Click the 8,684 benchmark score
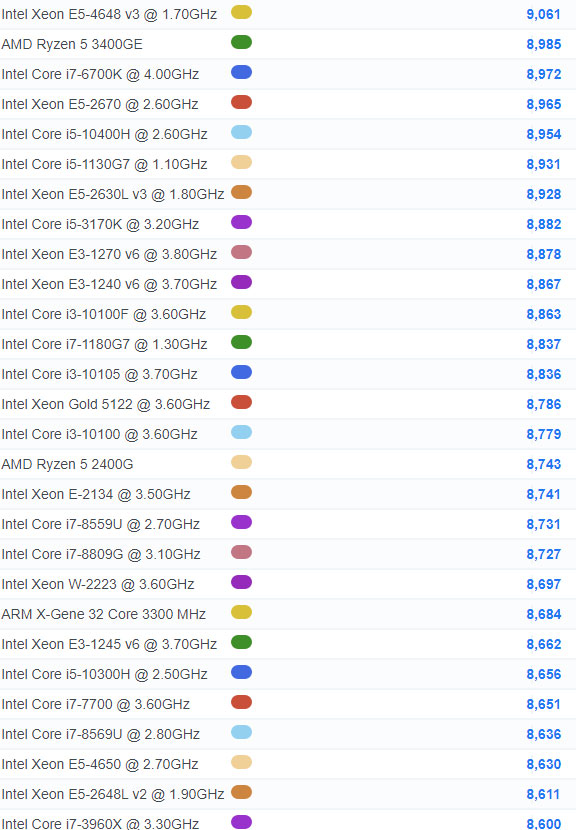The width and height of the screenshot is (576, 830). (x=543, y=614)
